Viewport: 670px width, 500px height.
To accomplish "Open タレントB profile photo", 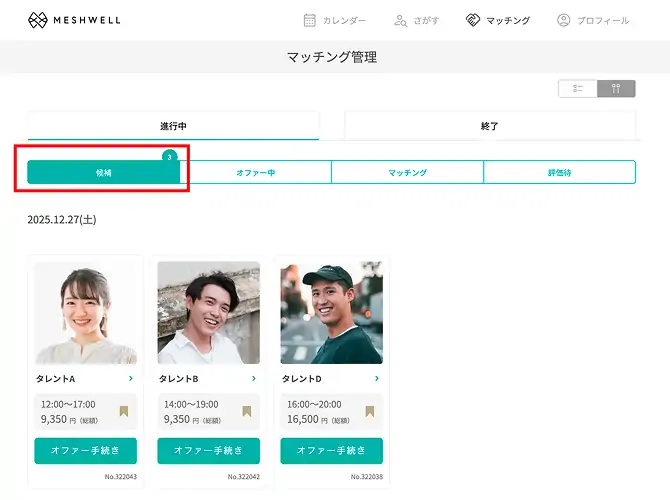I will tap(209, 313).
